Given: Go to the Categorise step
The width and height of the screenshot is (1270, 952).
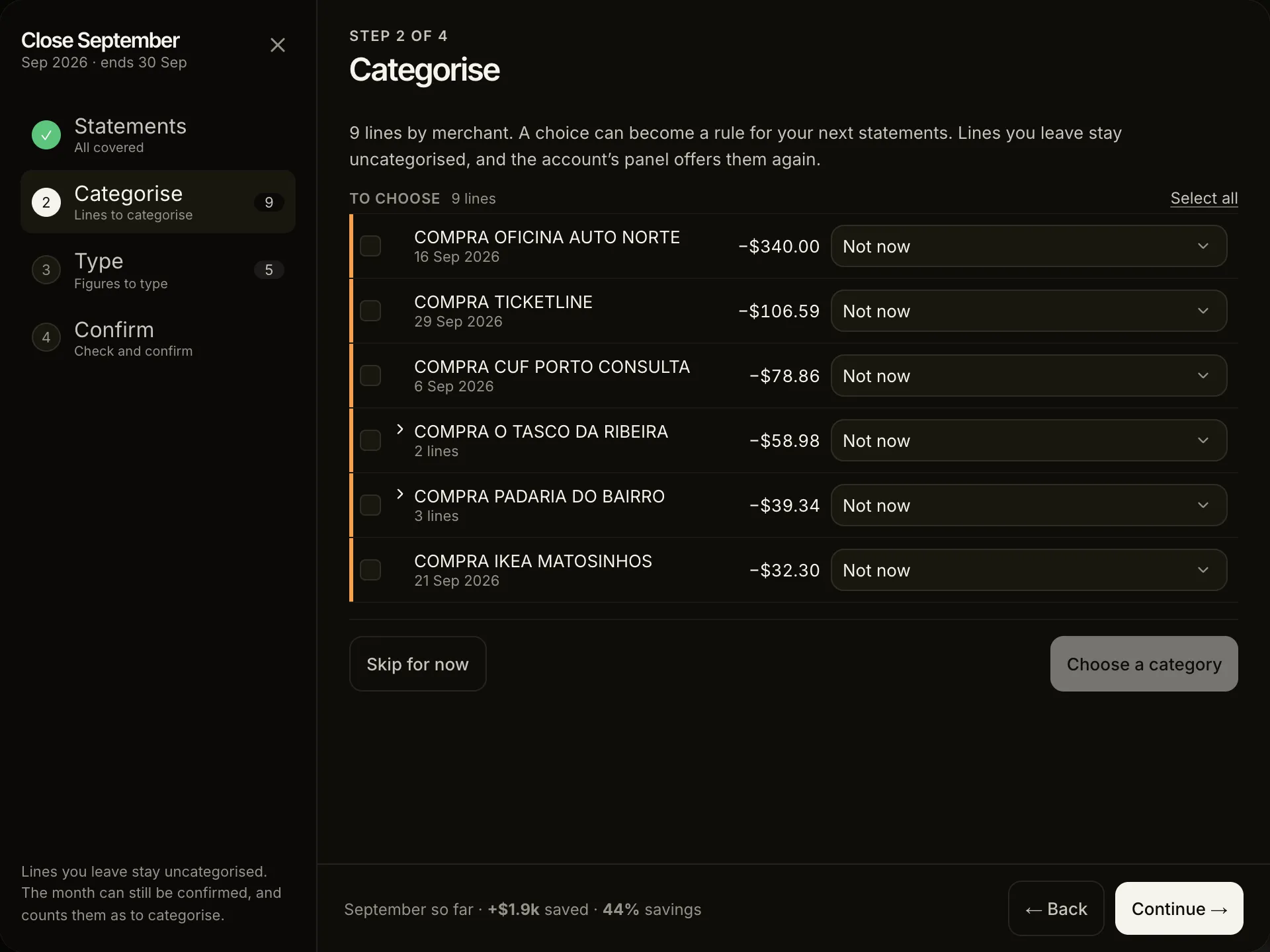Looking at the screenshot, I should tap(158, 202).
